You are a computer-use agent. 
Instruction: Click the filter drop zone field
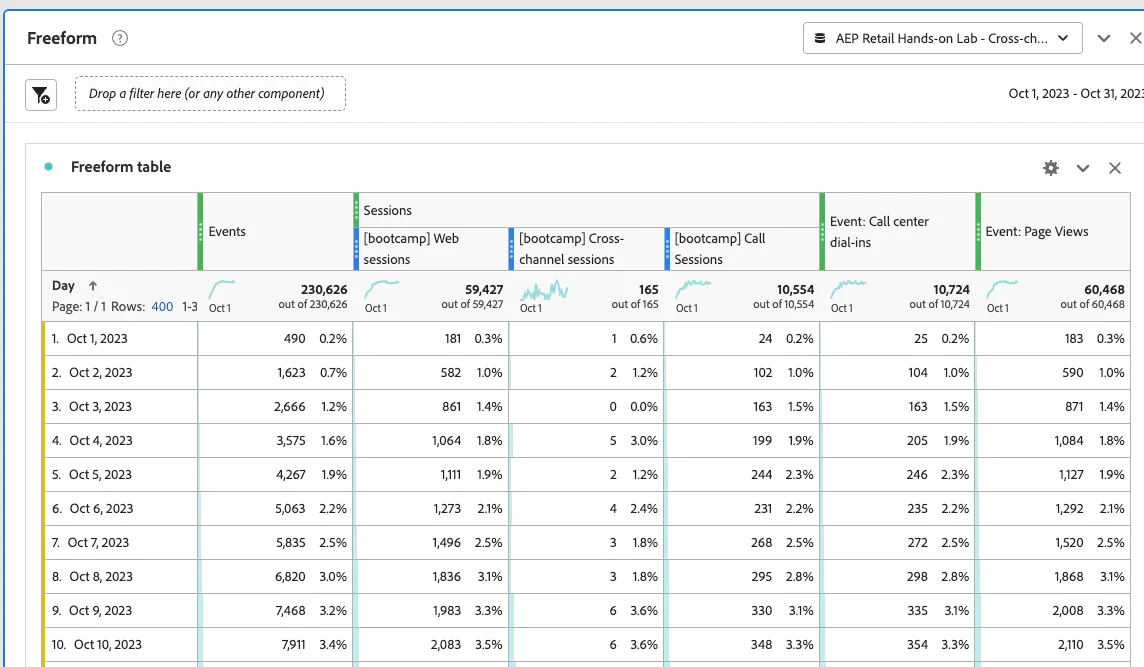(210, 93)
